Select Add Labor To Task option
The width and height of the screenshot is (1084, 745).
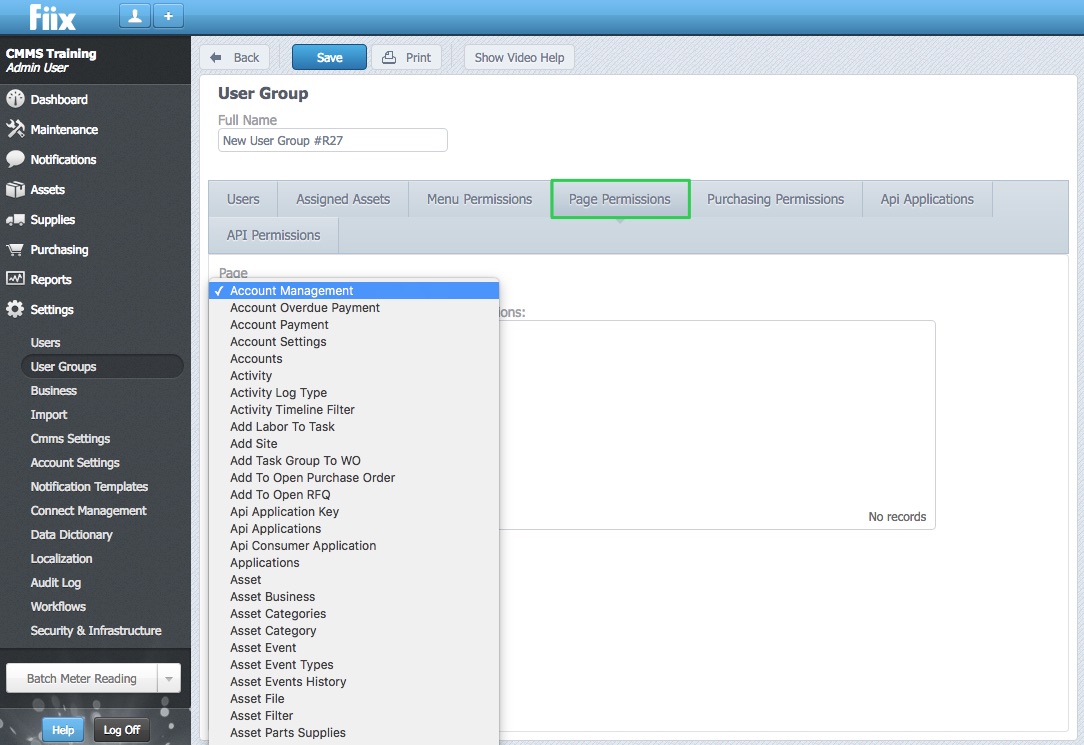(x=354, y=426)
